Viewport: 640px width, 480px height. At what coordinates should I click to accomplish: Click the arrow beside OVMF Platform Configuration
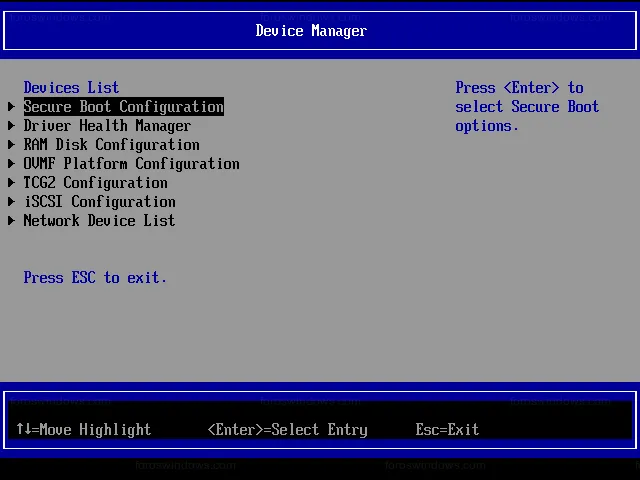[11, 164]
